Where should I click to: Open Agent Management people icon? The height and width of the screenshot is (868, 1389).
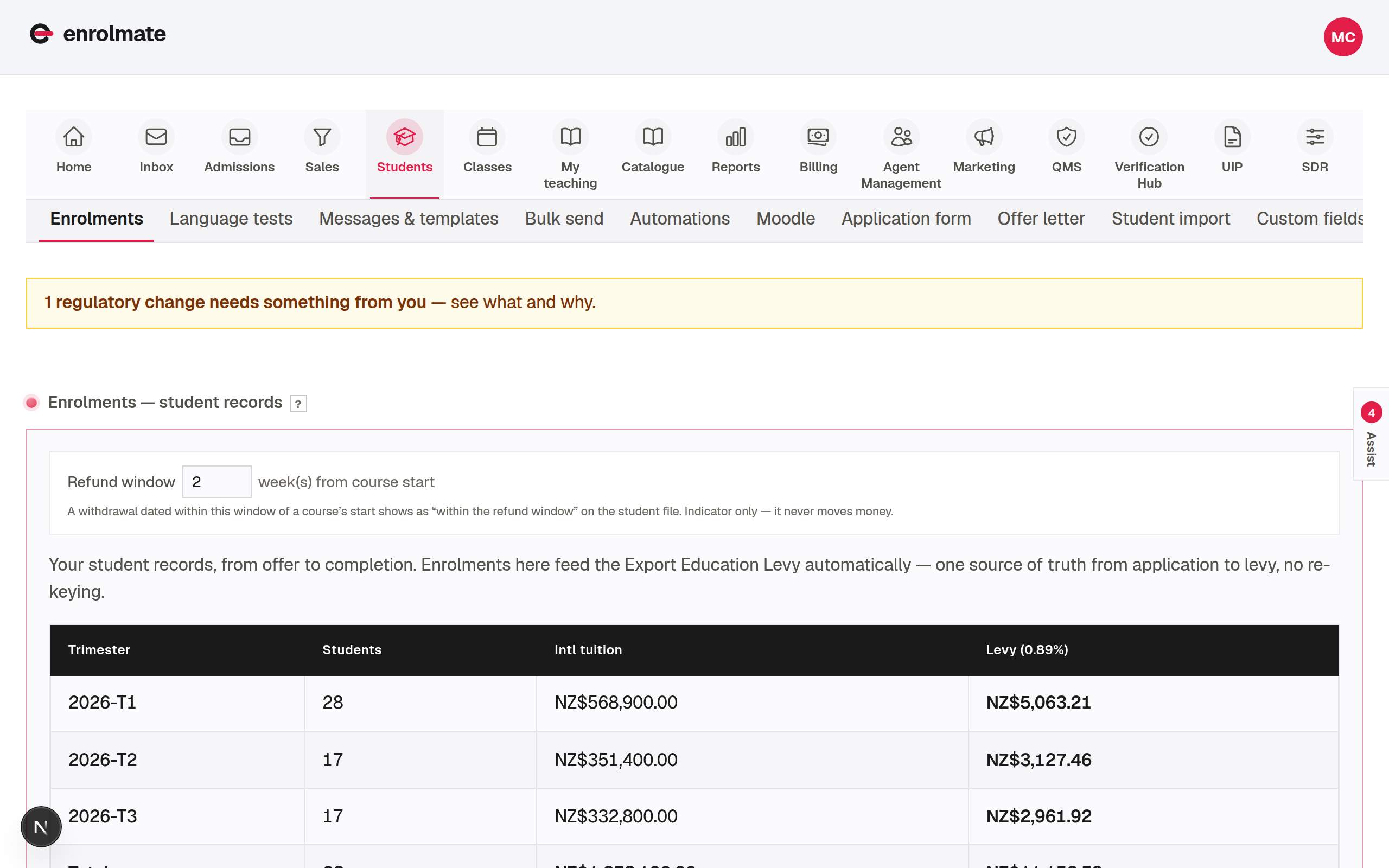901,137
